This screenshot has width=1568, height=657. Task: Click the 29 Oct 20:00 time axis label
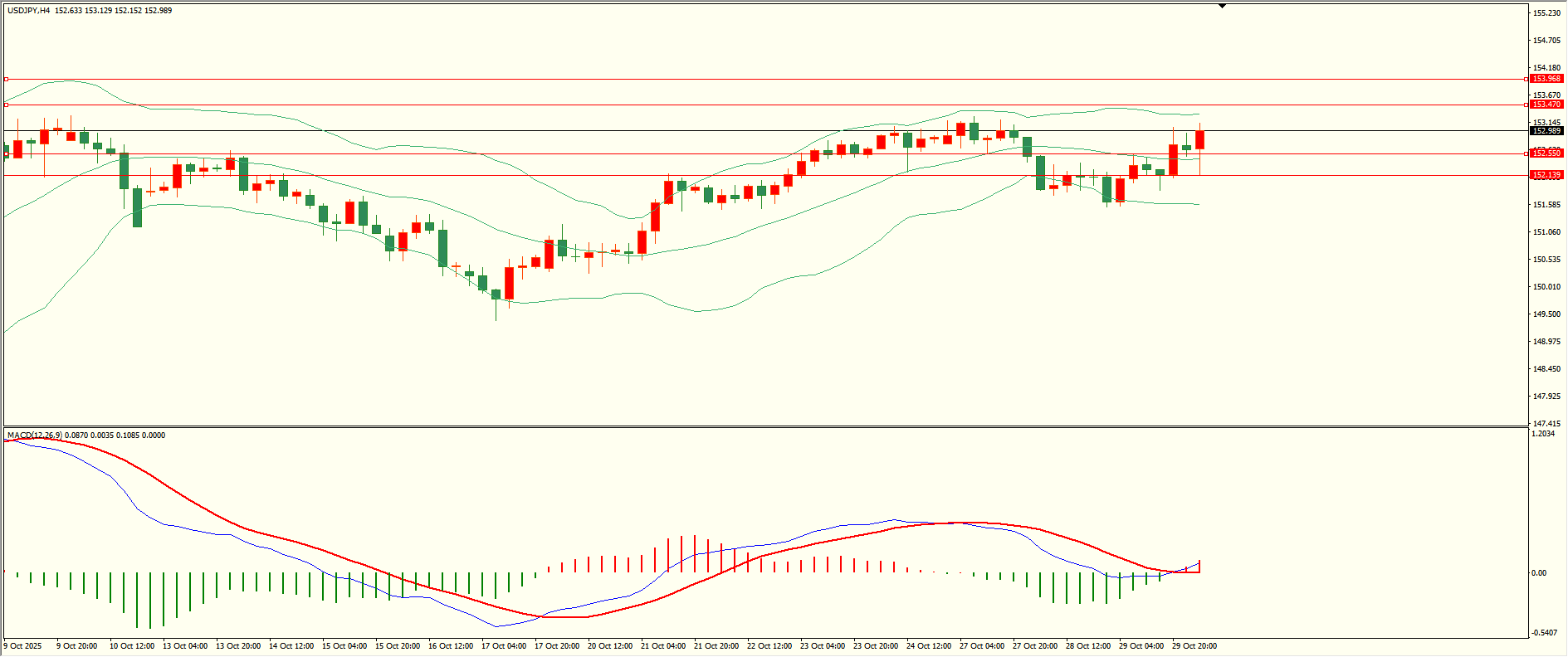click(x=1194, y=646)
